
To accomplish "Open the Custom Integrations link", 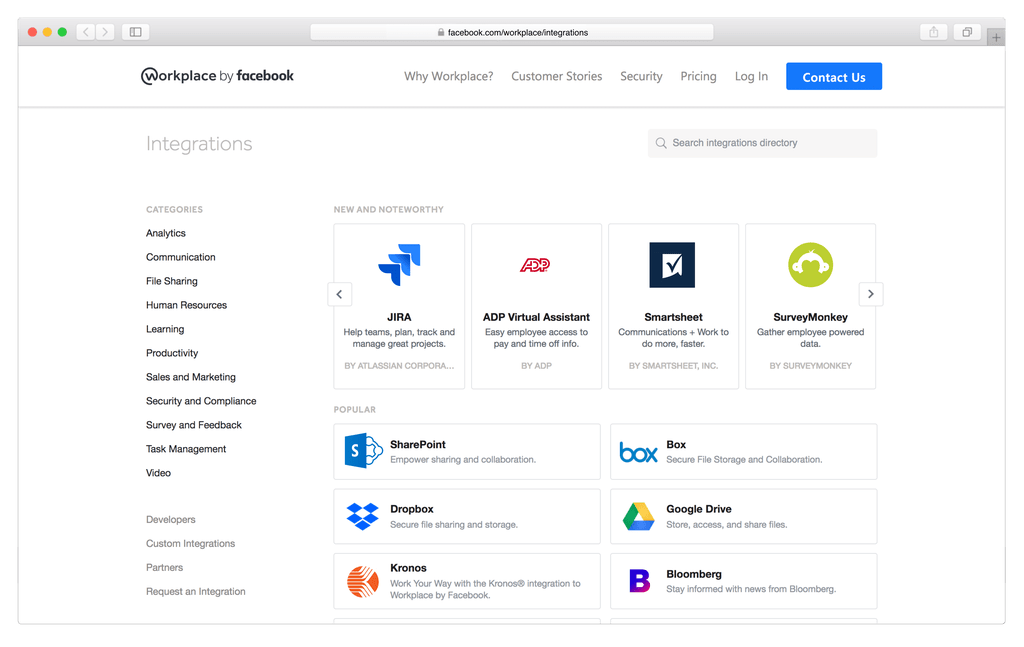I will (x=191, y=544).
